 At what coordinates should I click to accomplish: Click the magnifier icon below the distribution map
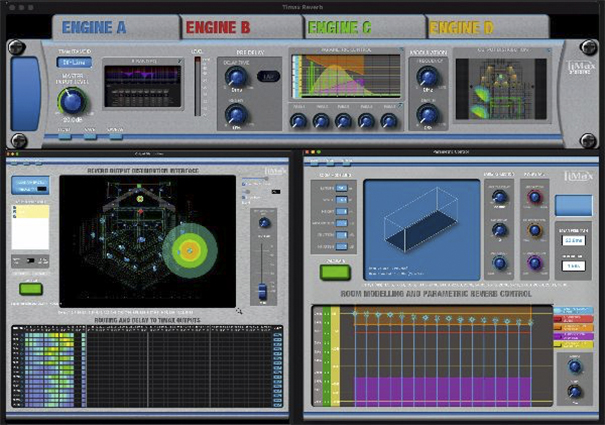pos(238,311)
